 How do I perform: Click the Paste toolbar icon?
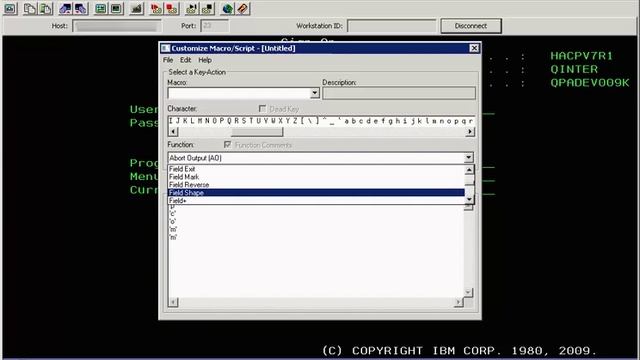click(x=46, y=9)
